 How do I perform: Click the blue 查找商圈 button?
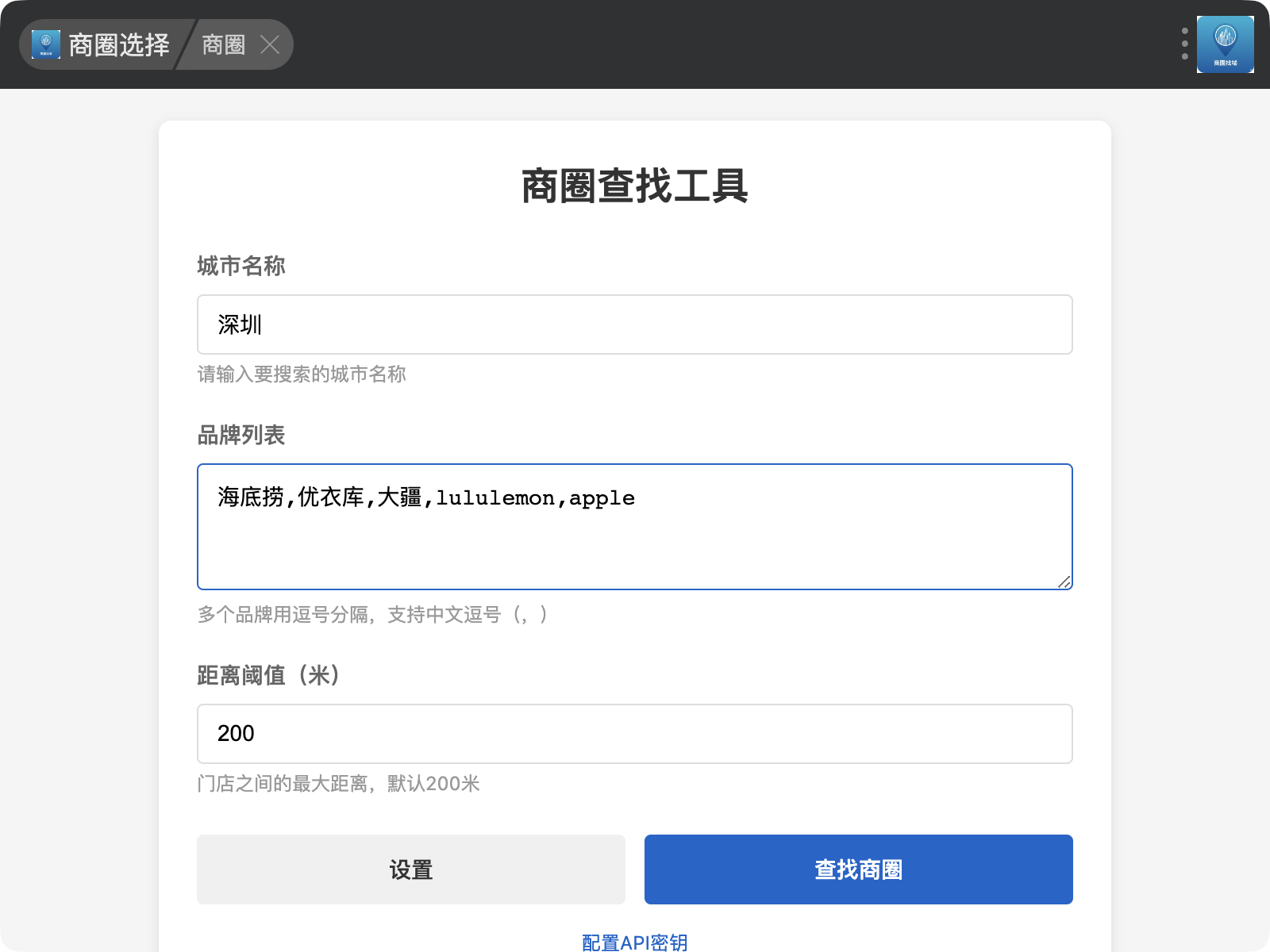click(x=858, y=869)
